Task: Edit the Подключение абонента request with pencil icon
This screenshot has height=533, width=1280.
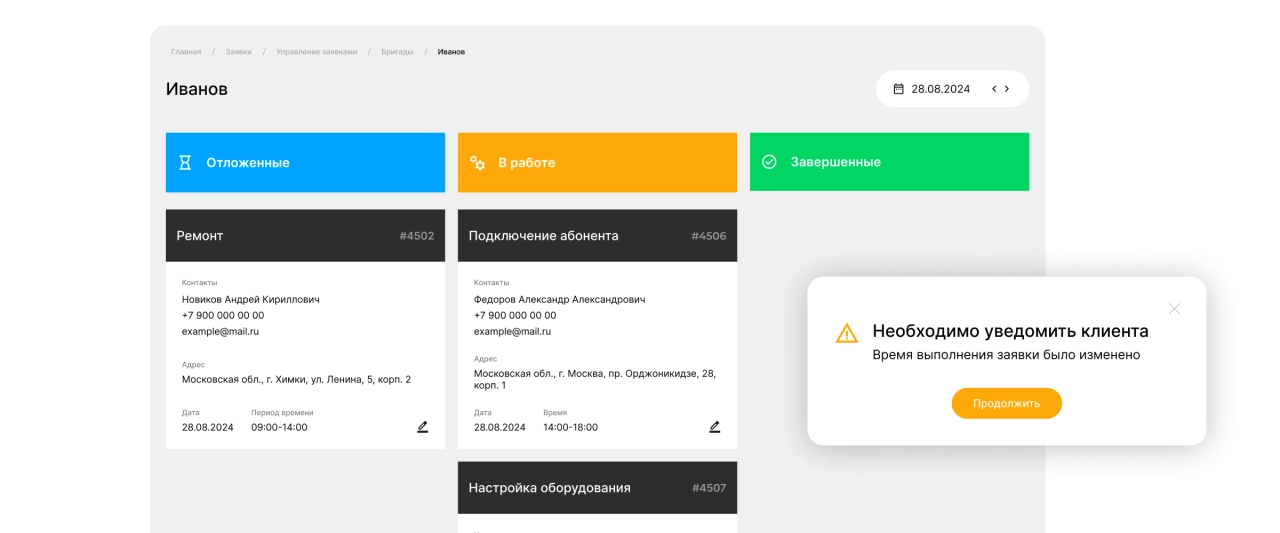Action: tap(715, 427)
